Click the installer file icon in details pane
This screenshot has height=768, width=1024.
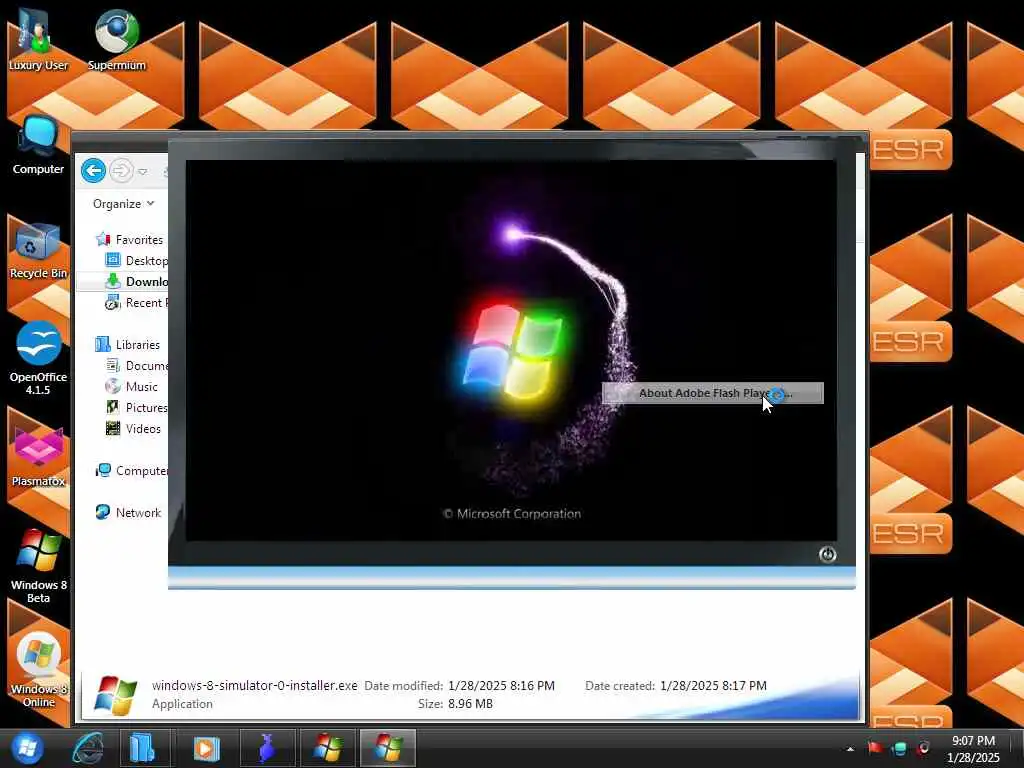(116, 694)
